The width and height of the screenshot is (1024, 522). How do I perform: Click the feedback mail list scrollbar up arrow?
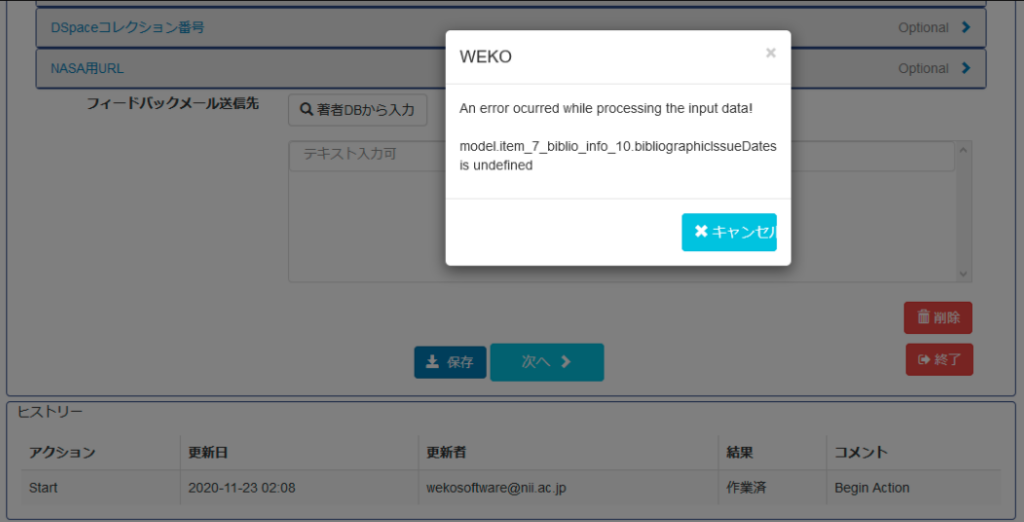click(x=963, y=151)
